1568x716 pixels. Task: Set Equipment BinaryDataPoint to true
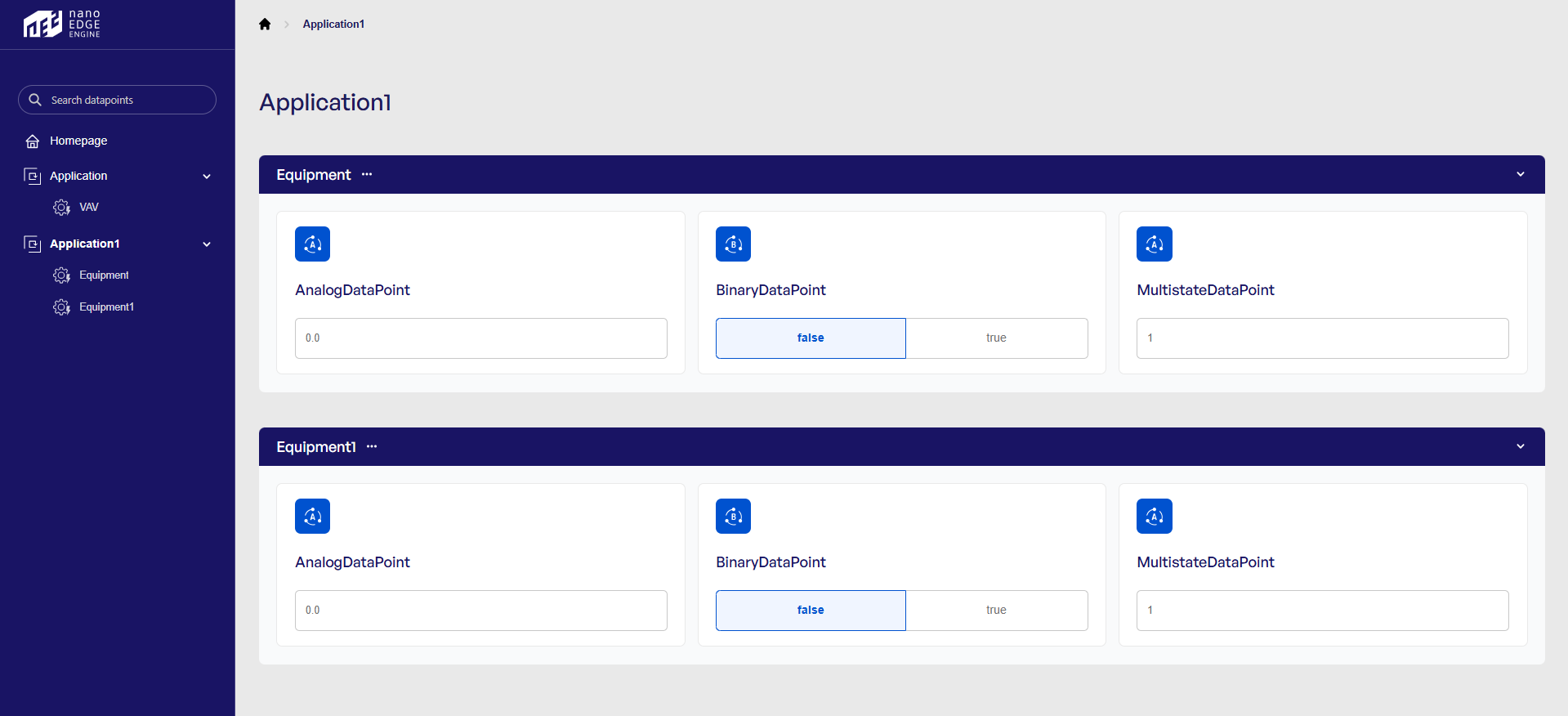coord(996,338)
